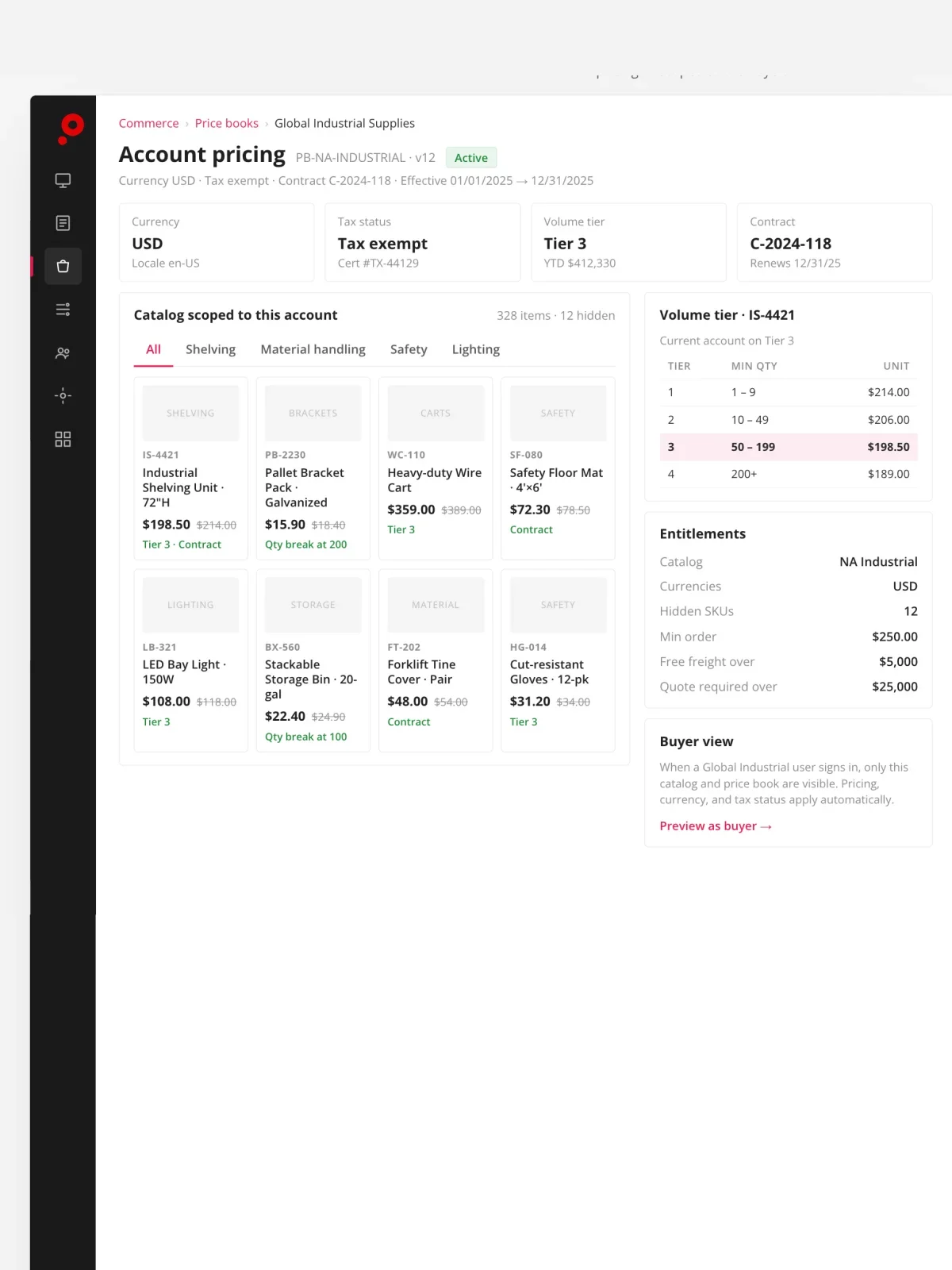
Task: Open the MATERIAL product thumbnail
Action: [436, 605]
